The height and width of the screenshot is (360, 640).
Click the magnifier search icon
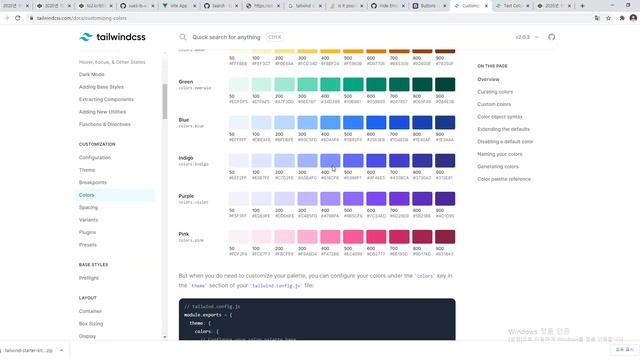[x=182, y=37]
